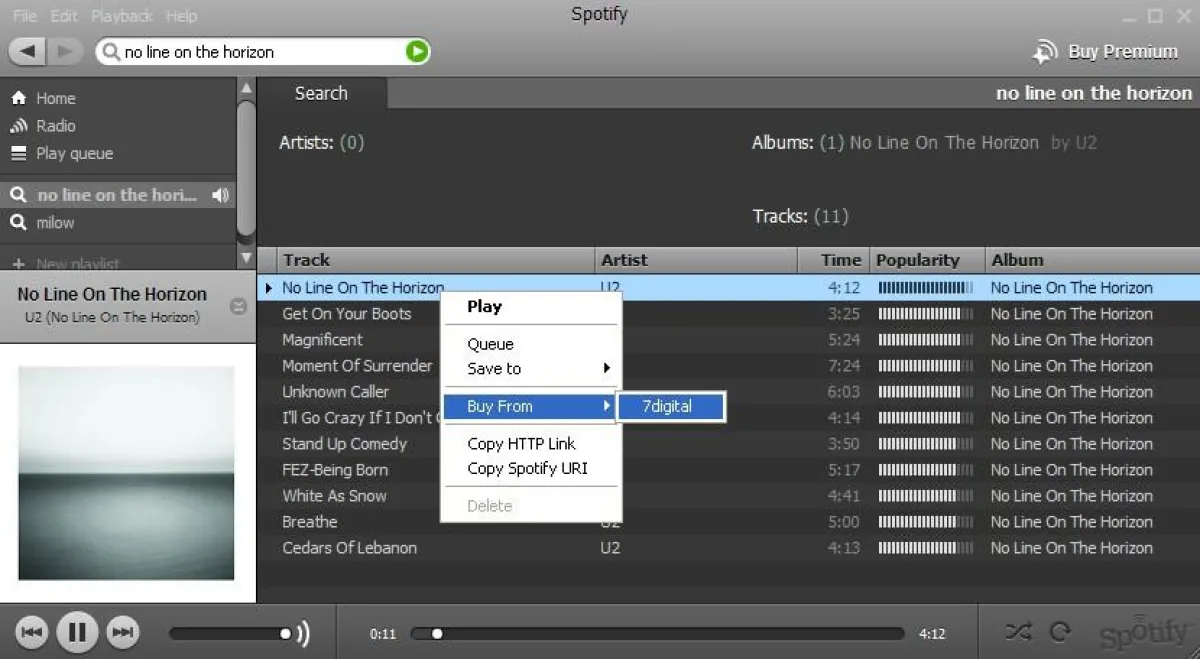
Task: Skip to the next track
Action: [122, 631]
